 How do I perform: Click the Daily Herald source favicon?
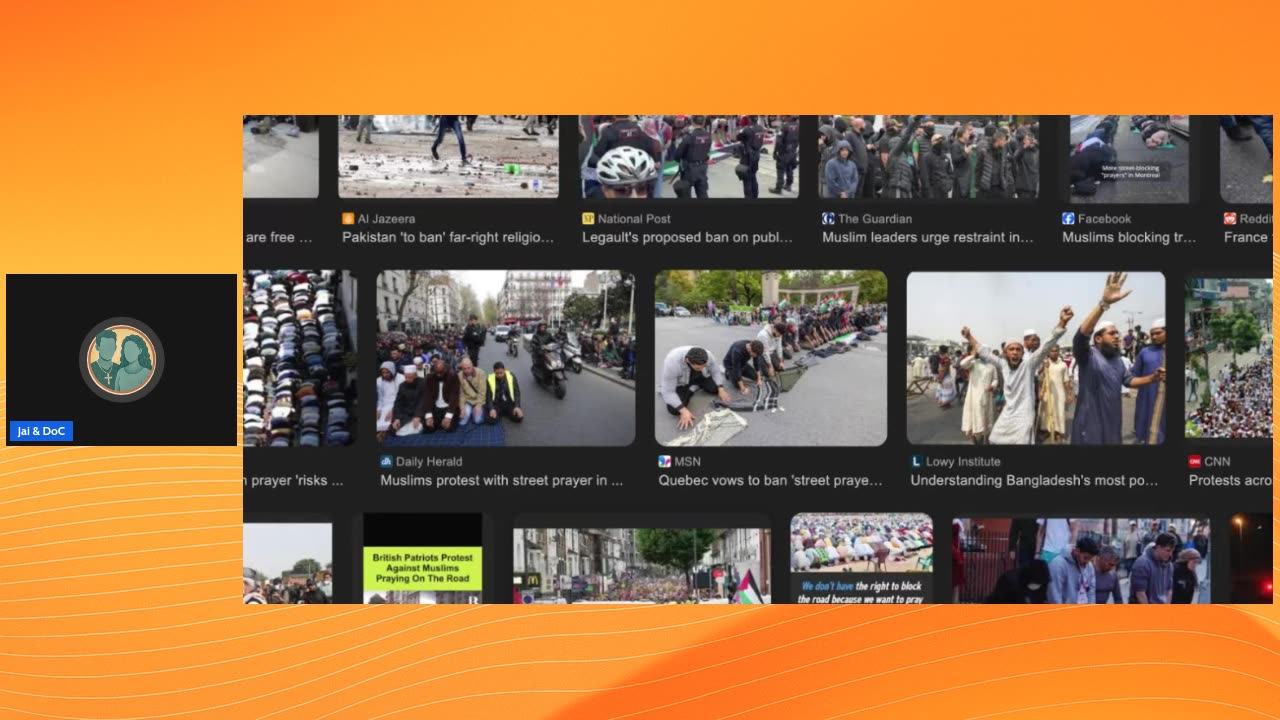pos(386,461)
